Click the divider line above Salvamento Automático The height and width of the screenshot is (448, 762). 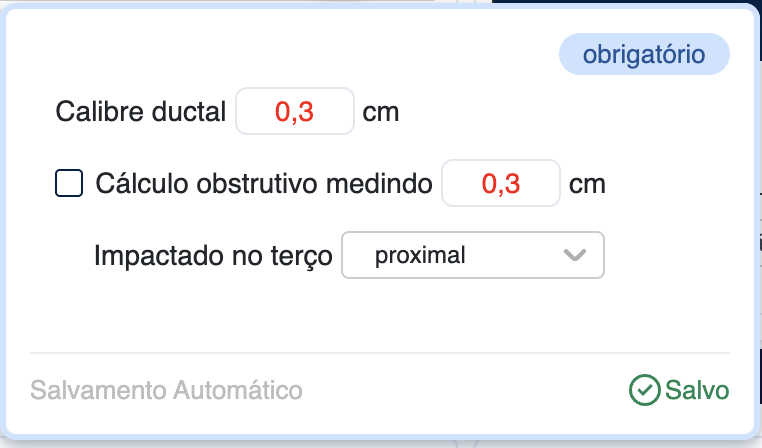380,353
